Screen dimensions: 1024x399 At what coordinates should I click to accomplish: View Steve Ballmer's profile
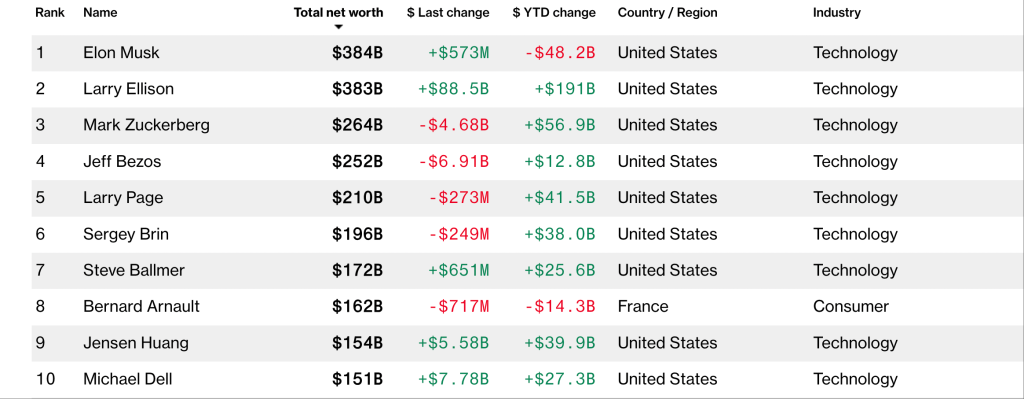click(134, 270)
